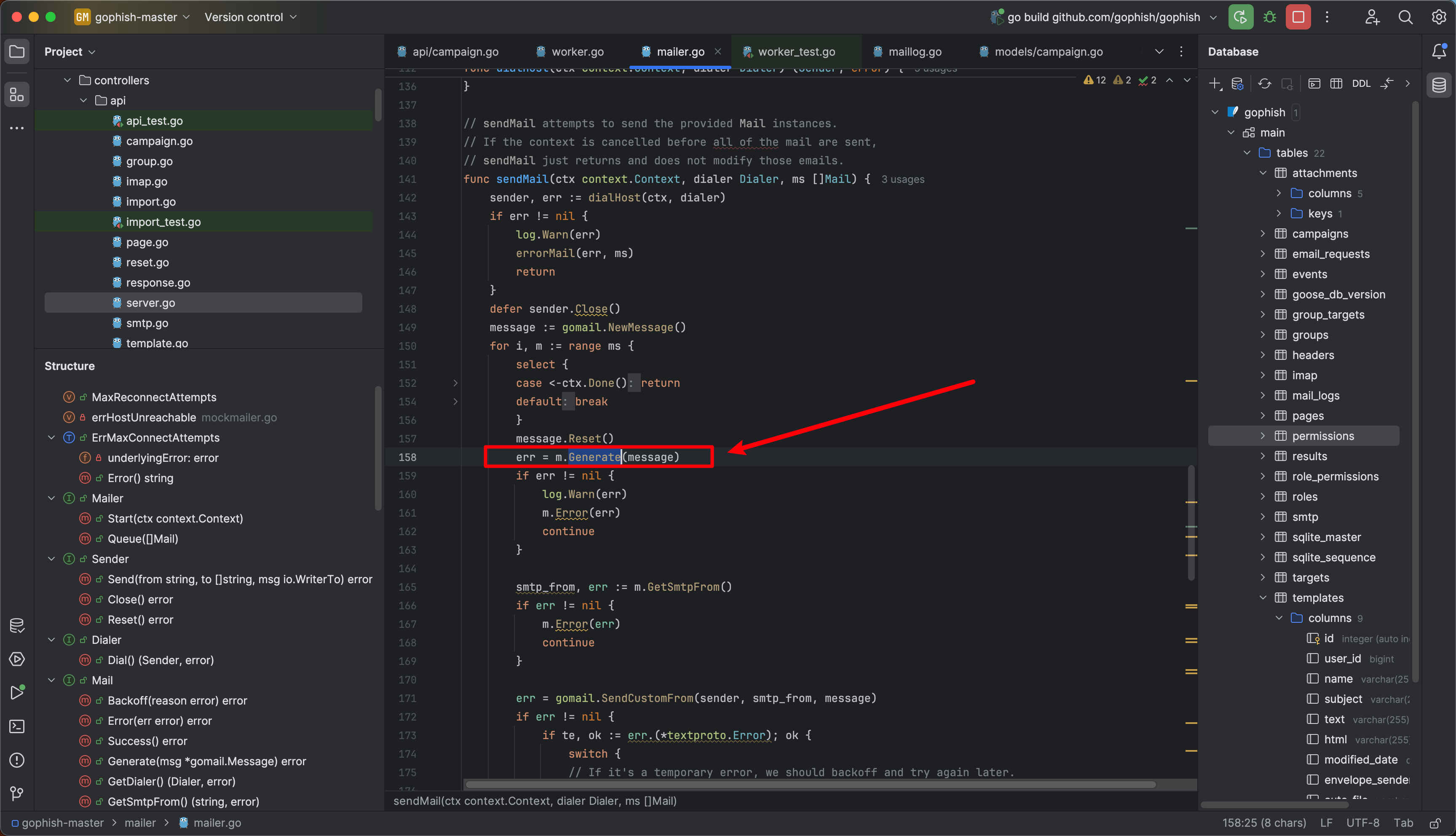Open data source properties icon

[1237, 84]
